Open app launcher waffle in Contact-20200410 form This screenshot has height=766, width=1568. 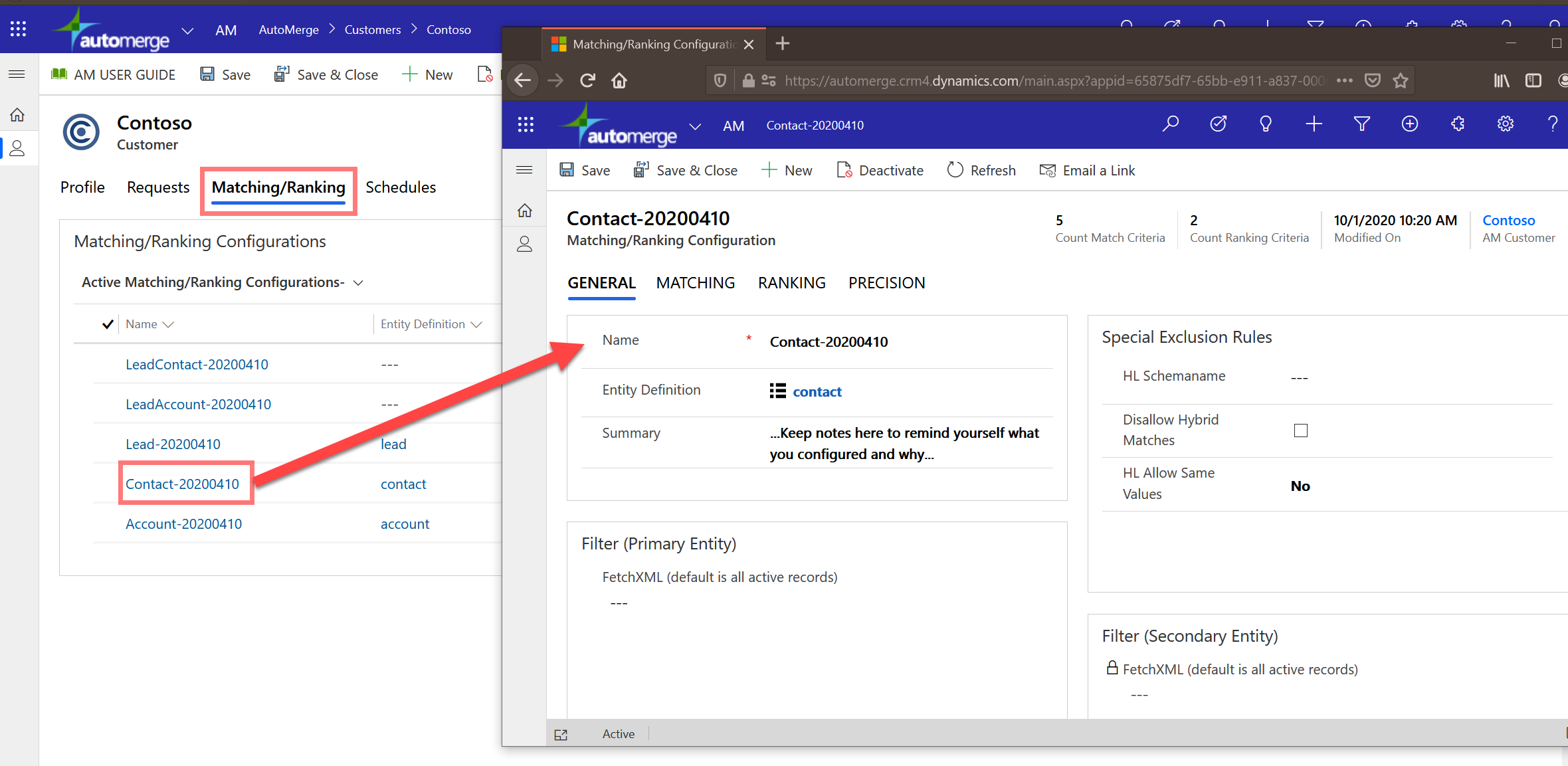[x=526, y=125]
